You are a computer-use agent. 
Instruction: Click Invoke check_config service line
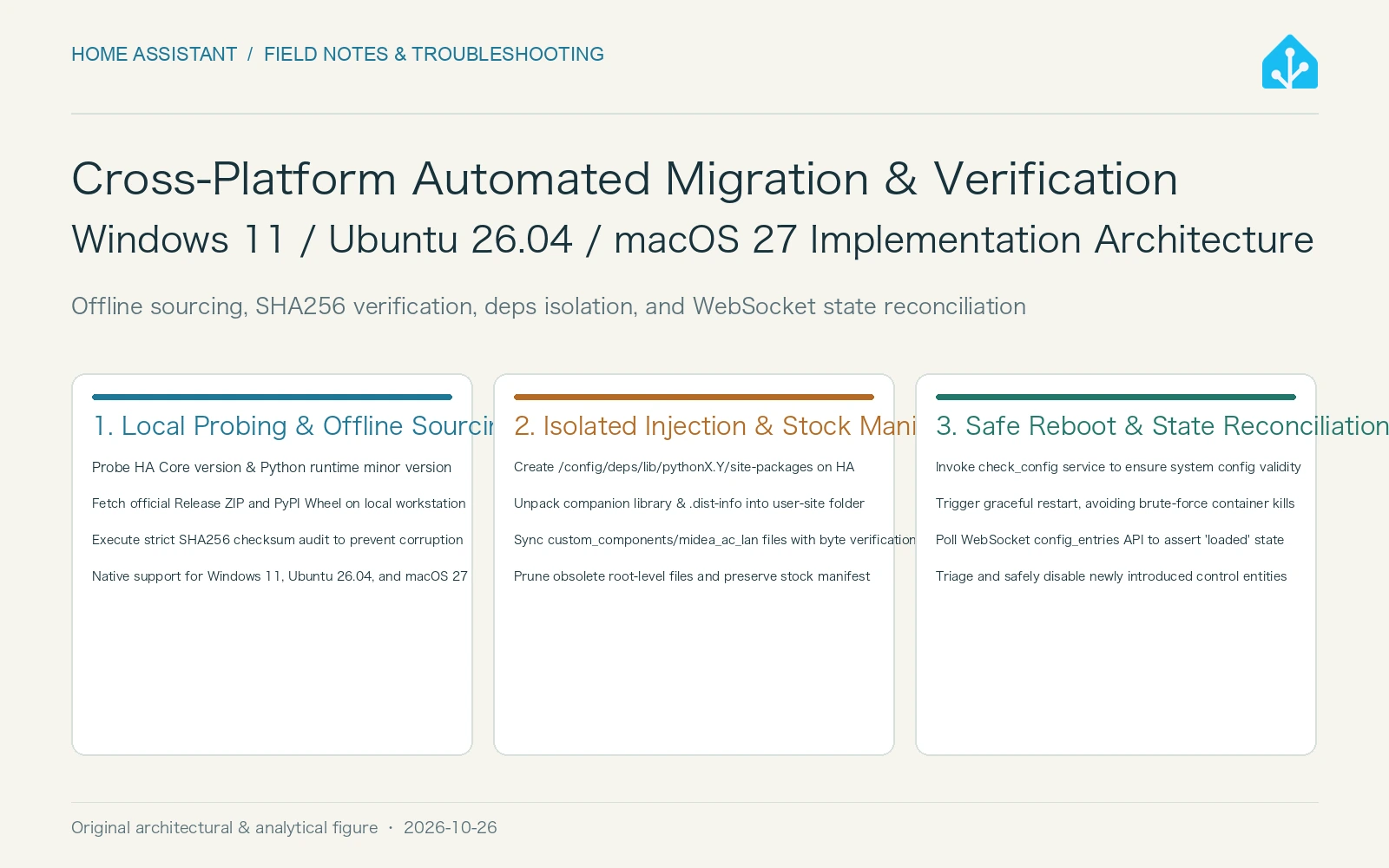1118,467
